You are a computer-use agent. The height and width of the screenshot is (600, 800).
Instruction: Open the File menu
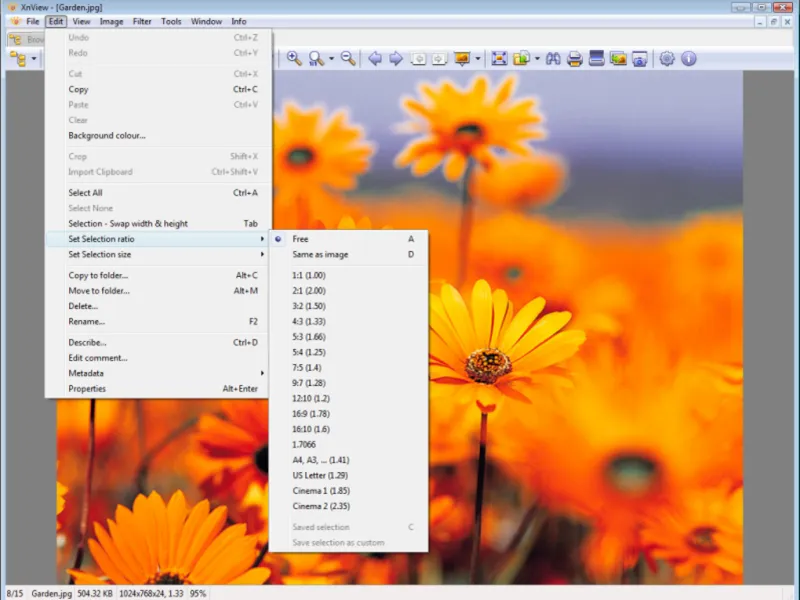coord(33,21)
